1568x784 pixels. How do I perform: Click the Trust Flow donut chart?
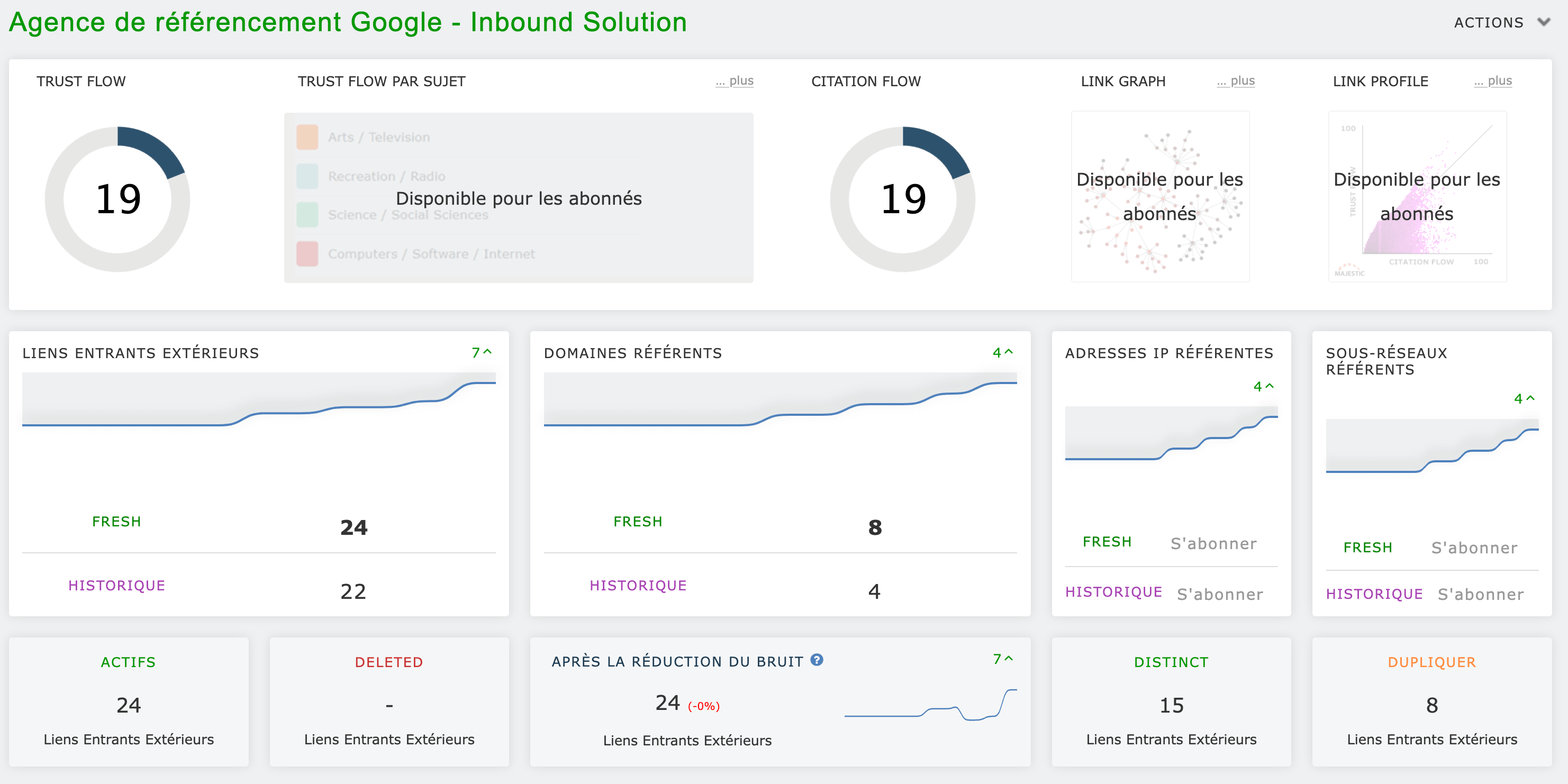(117, 199)
